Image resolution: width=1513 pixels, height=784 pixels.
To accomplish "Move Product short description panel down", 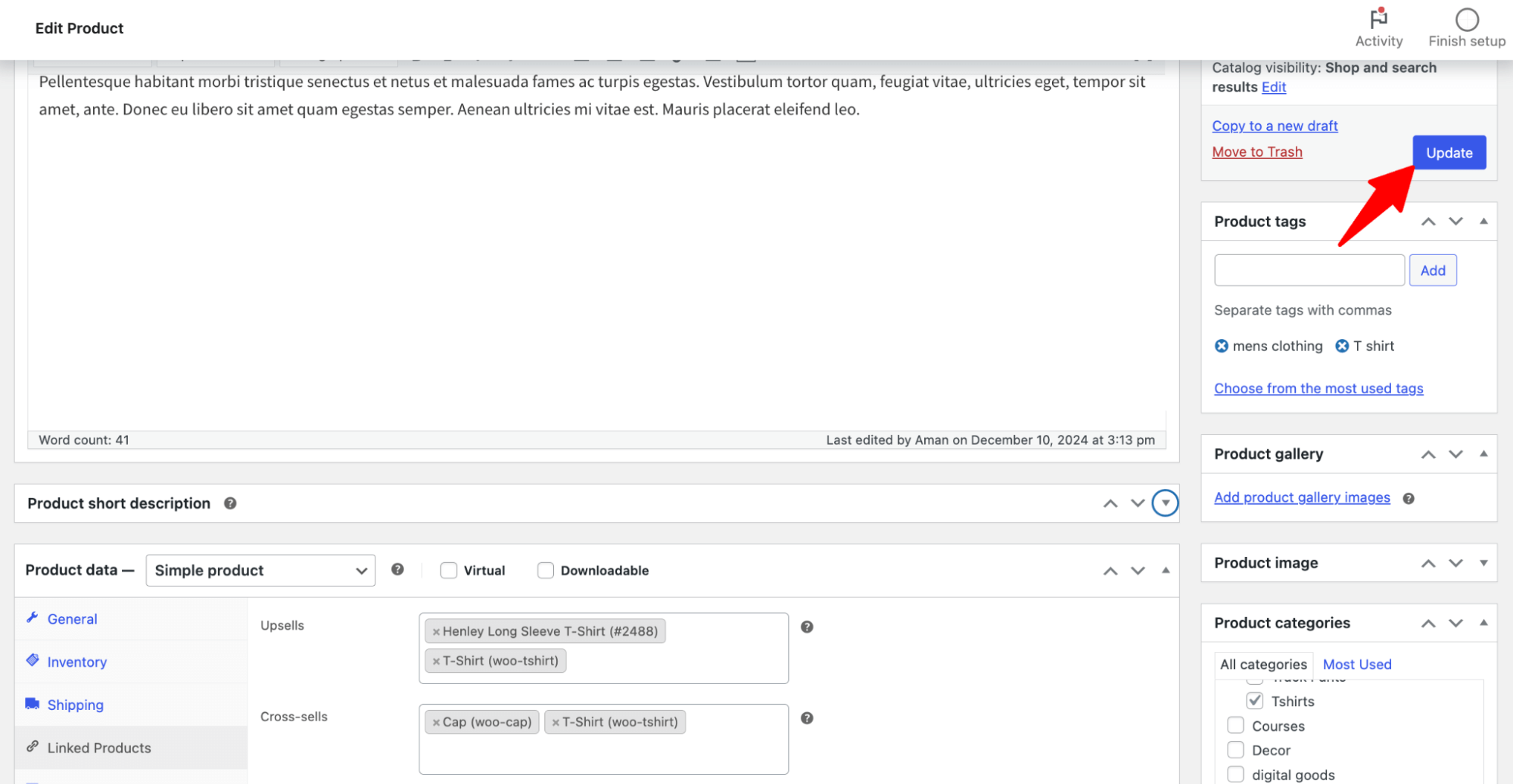I will click(1138, 503).
